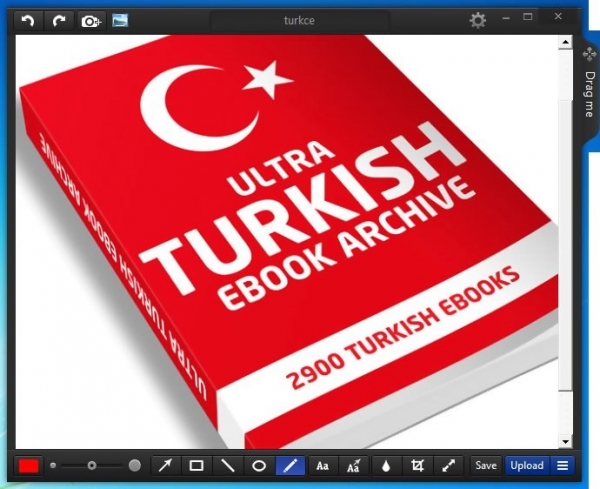Viewport: 600px width, 489px height.
Task: Undo the last edit
Action: pyautogui.click(x=28, y=21)
